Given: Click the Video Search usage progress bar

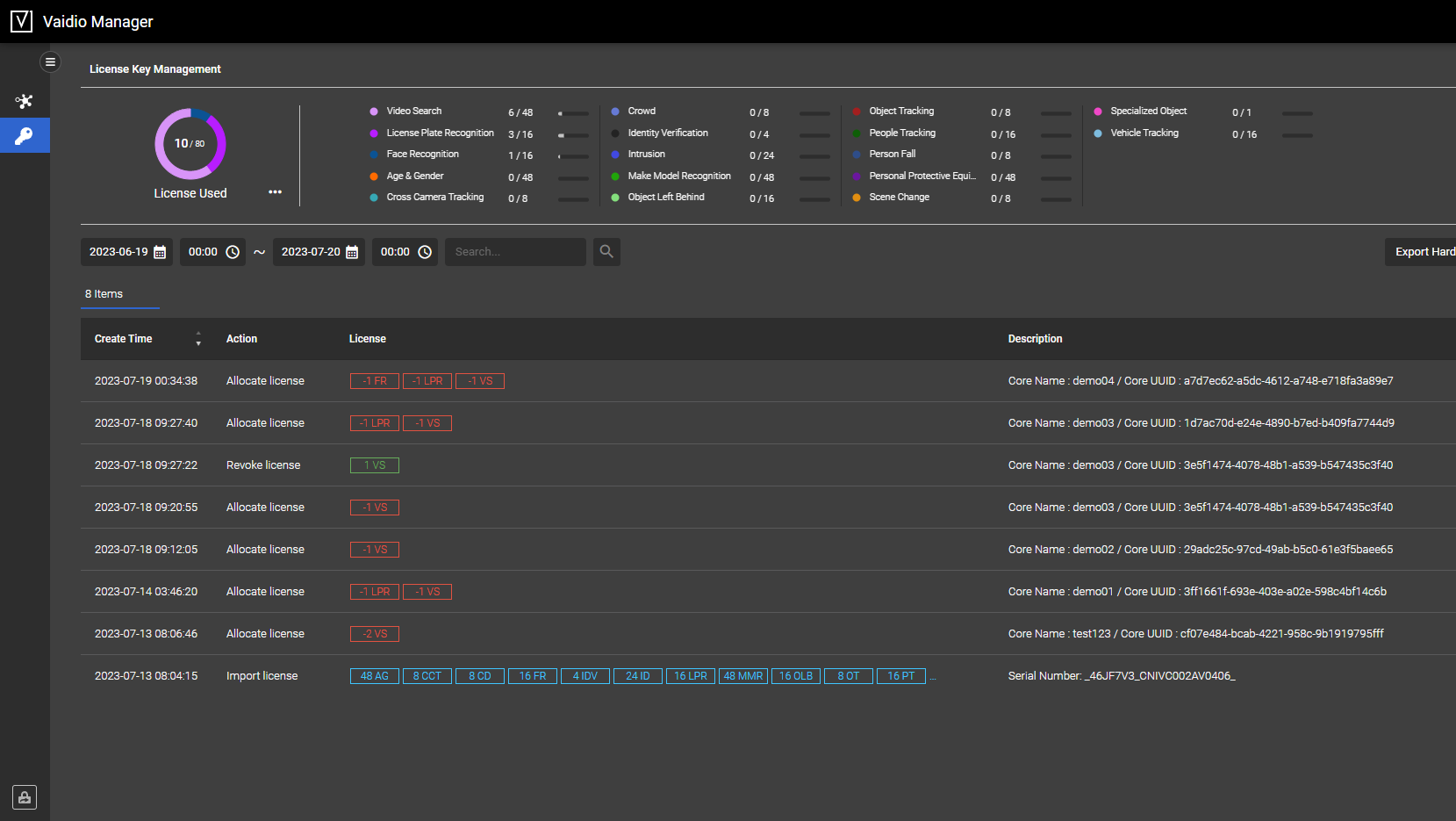Looking at the screenshot, I should 573,113.
